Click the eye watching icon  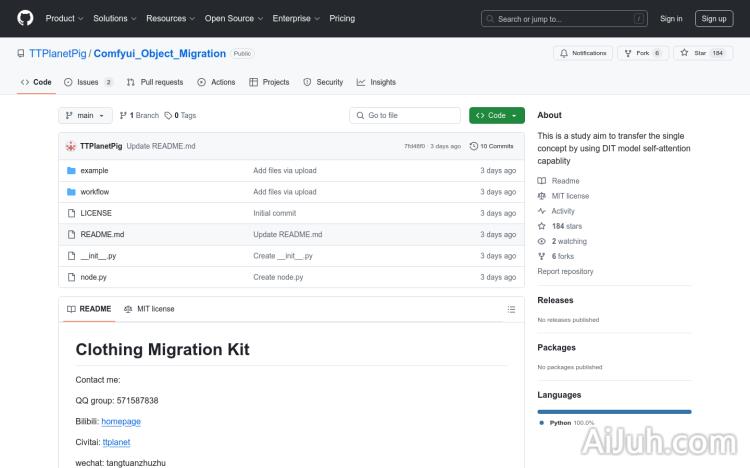(x=541, y=241)
